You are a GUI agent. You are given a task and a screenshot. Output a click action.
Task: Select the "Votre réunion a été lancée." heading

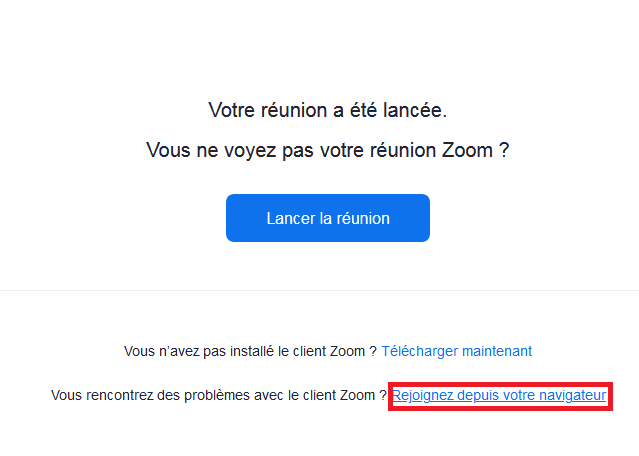tap(327, 109)
